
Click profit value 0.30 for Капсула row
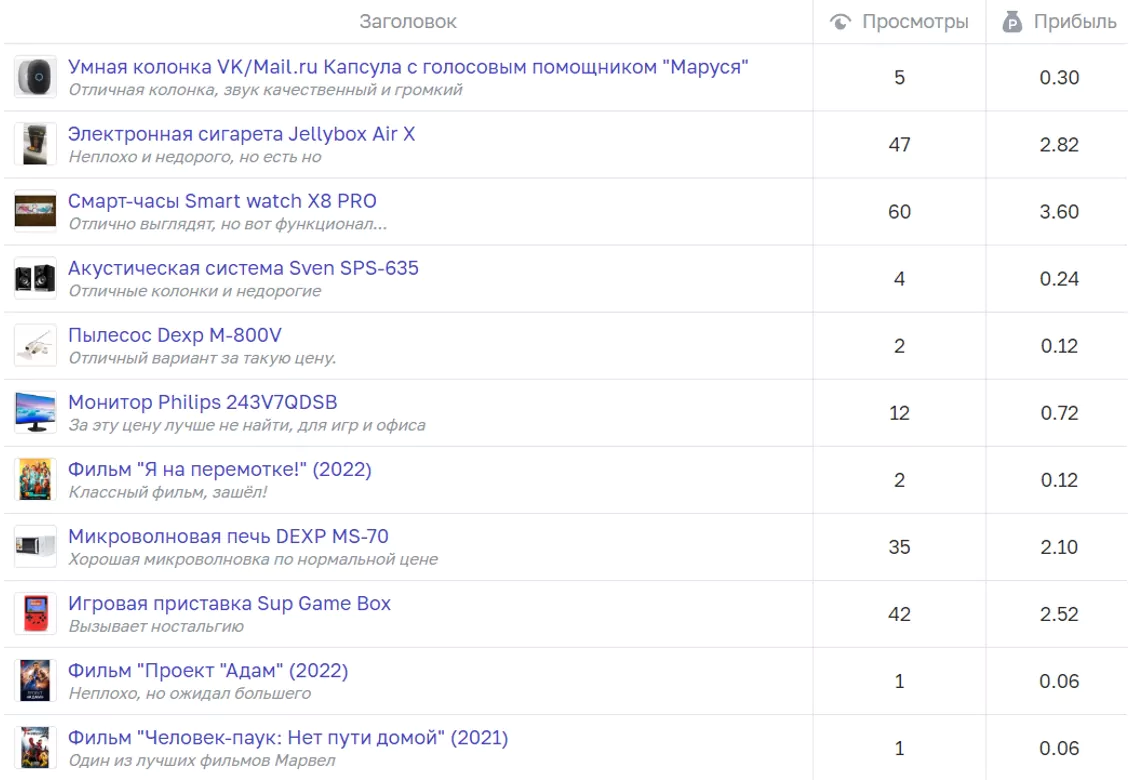(x=1059, y=77)
